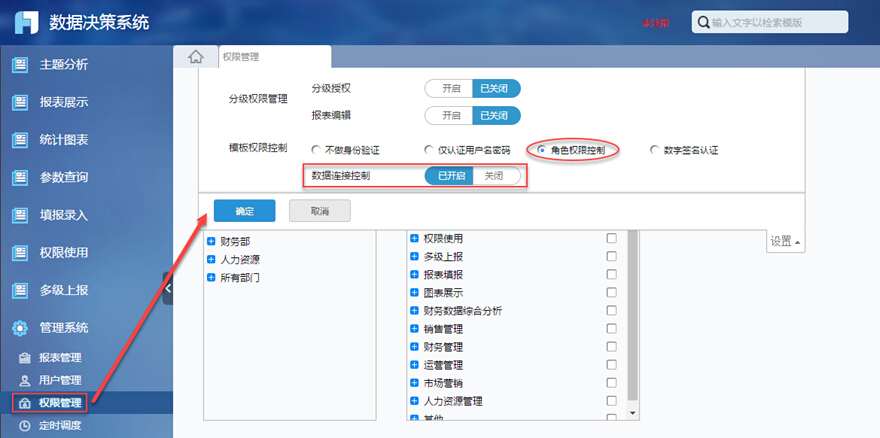
Task: Click the 确定 button
Action: tap(245, 211)
